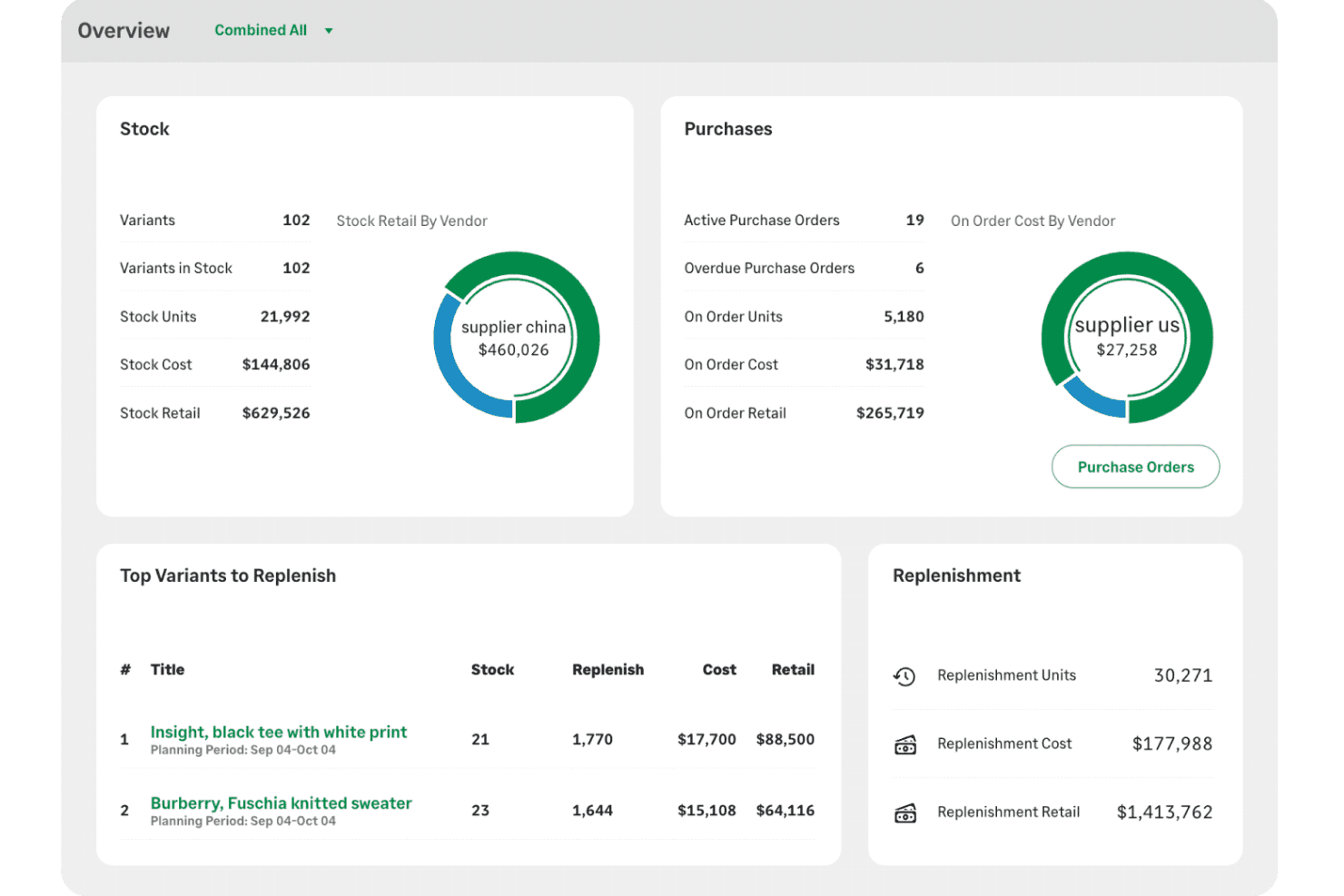The width and height of the screenshot is (1344, 896).
Task: Click the Replenishment Cost value $177,988
Action: pyautogui.click(x=1172, y=744)
